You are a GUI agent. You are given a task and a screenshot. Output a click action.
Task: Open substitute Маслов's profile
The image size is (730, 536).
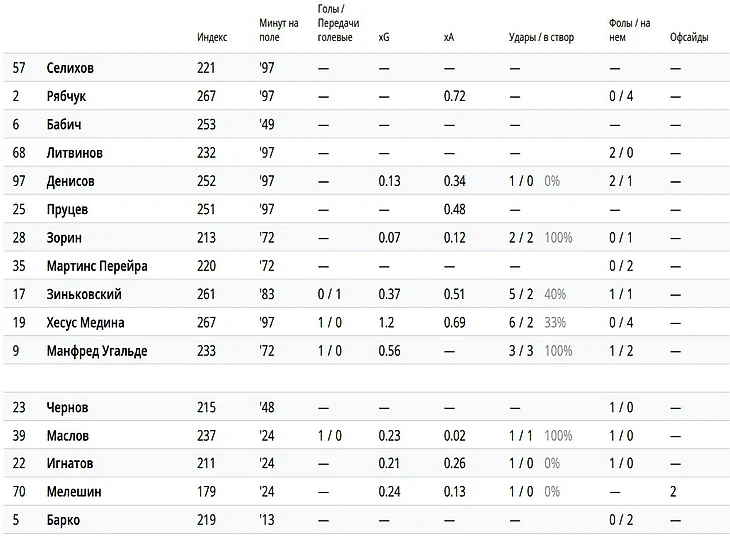(67, 436)
